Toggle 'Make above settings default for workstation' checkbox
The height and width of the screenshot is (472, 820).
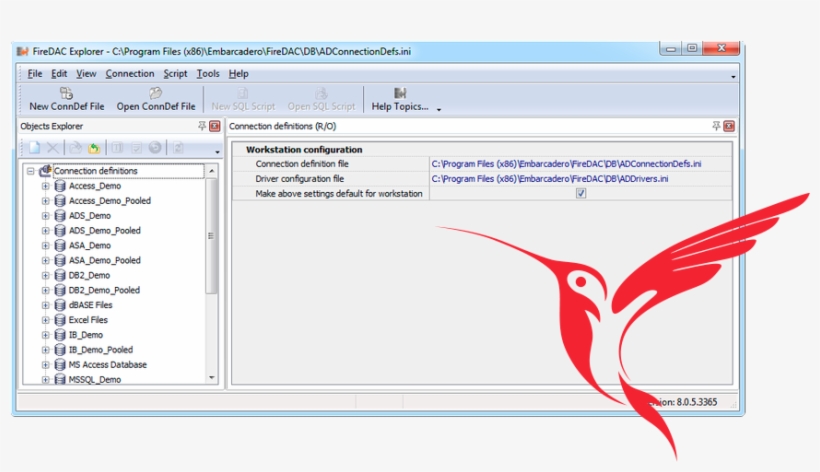tap(581, 193)
